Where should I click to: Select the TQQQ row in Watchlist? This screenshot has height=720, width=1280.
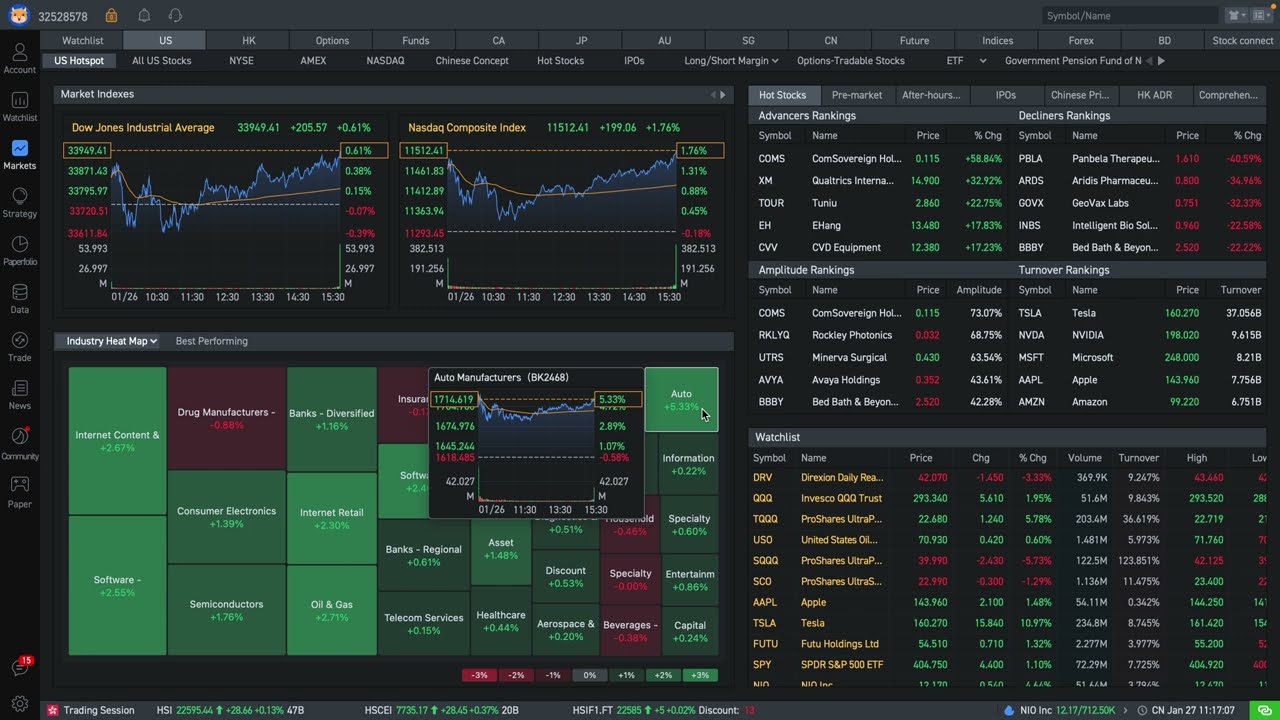[1008, 519]
